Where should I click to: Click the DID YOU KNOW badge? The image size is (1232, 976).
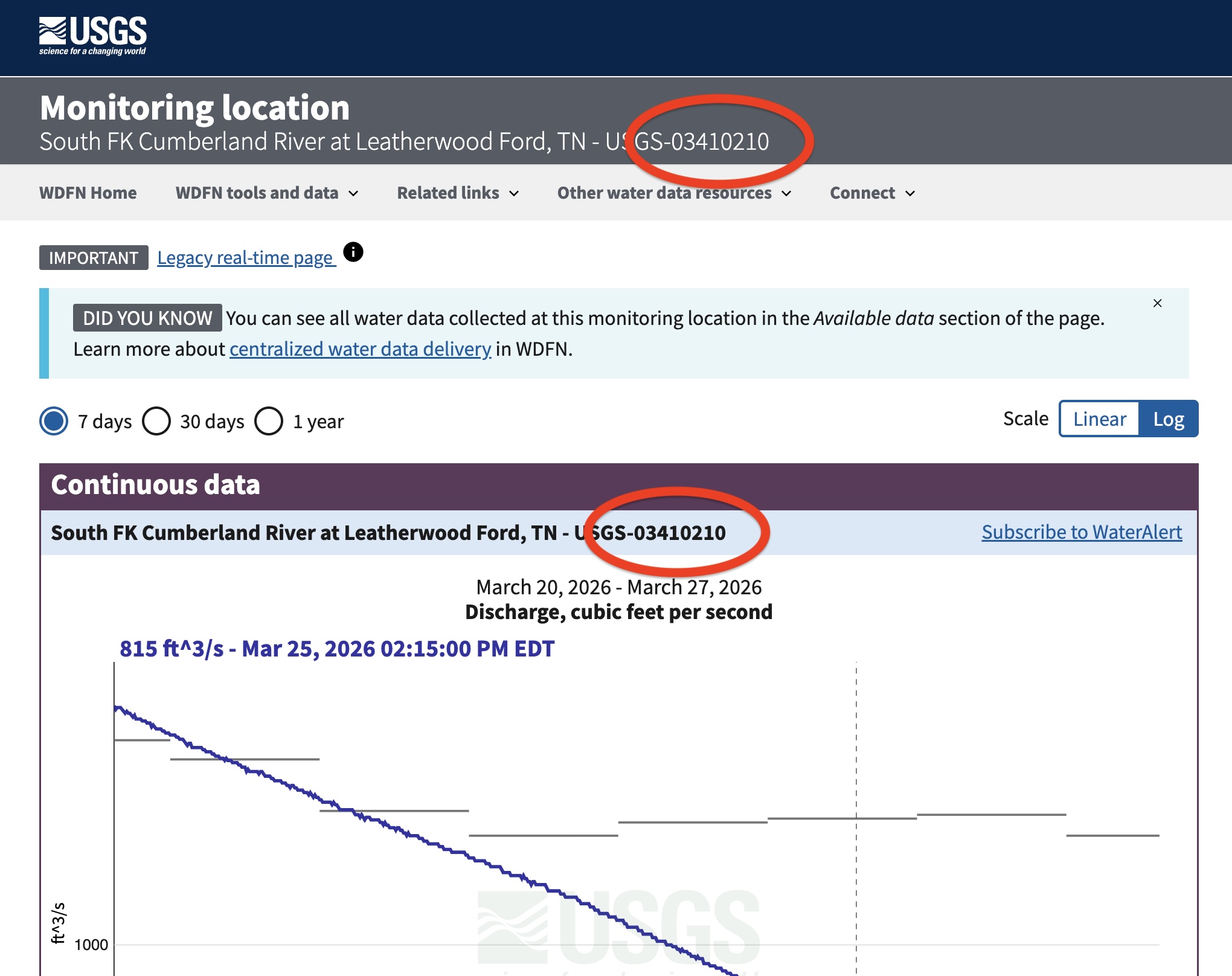147,318
